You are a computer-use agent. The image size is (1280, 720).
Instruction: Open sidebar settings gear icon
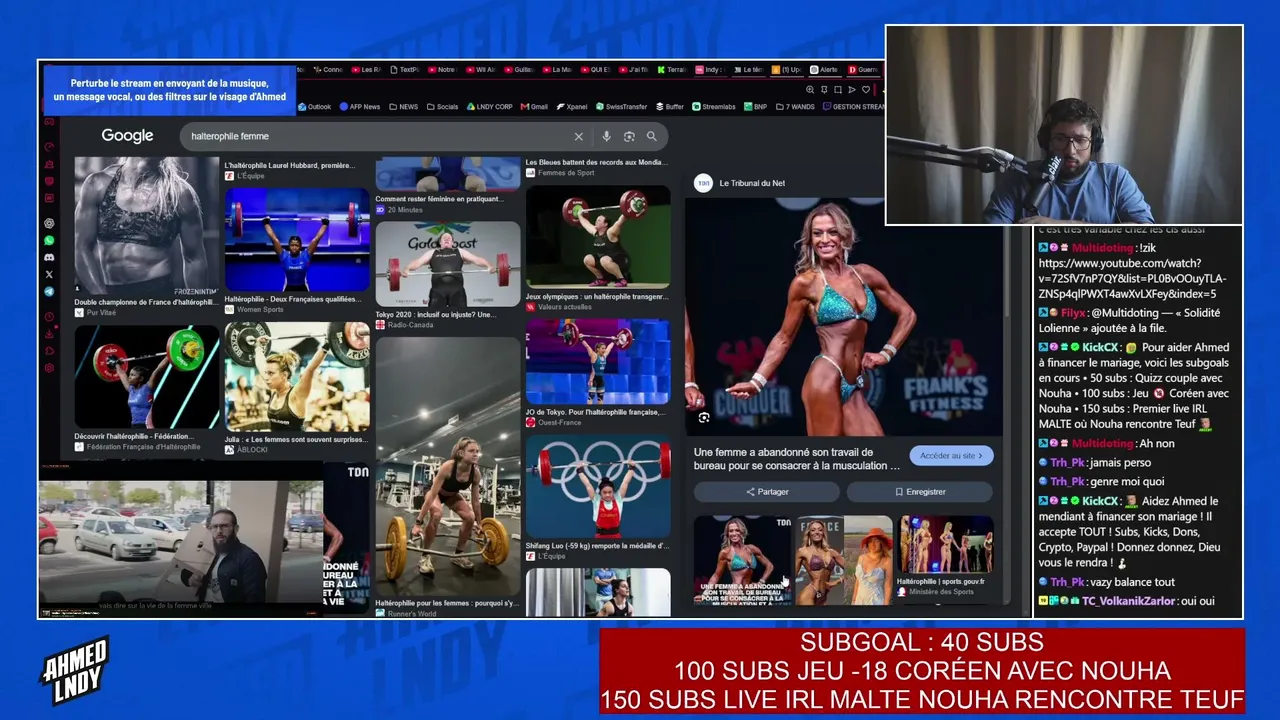(x=49, y=368)
